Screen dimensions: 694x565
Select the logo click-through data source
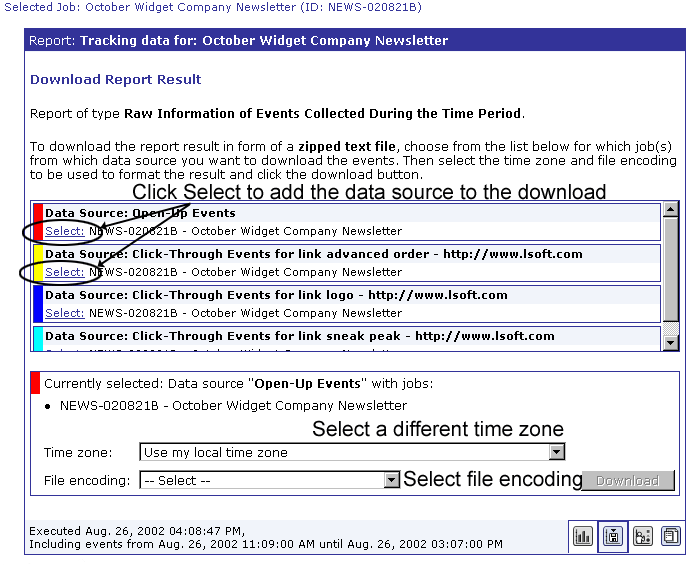click(x=65, y=313)
